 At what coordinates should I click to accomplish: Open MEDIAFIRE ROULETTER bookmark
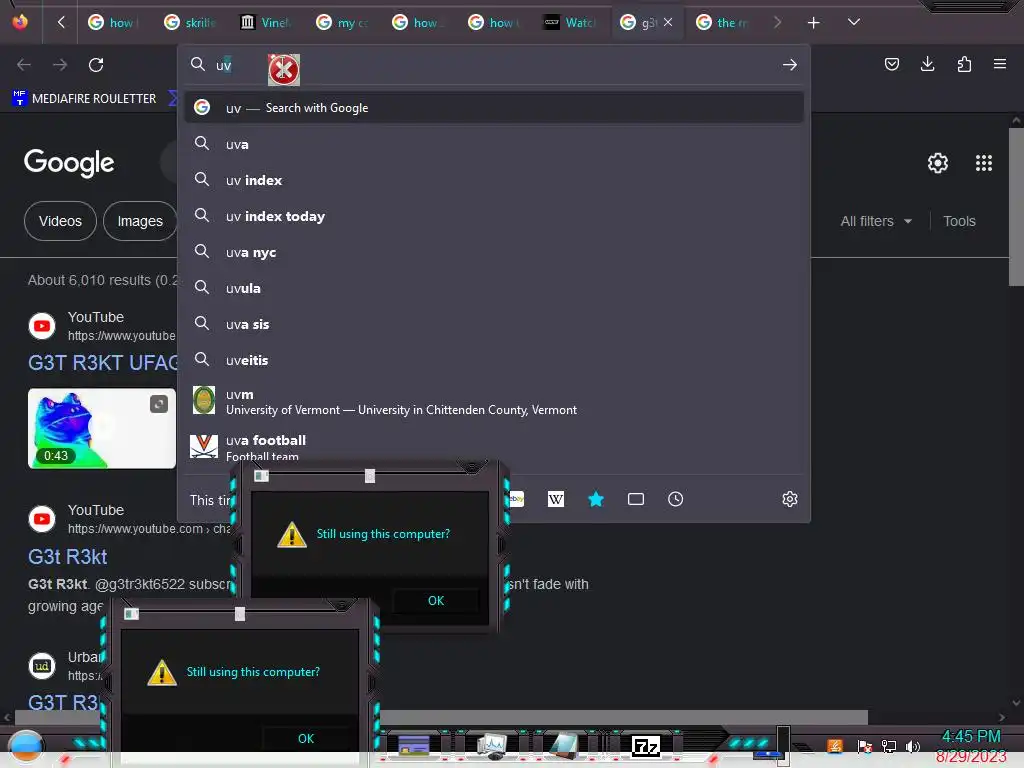(x=85, y=99)
